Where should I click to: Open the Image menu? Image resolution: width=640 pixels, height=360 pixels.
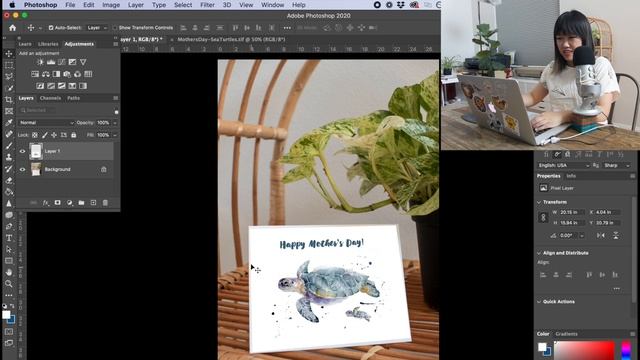click(x=111, y=5)
